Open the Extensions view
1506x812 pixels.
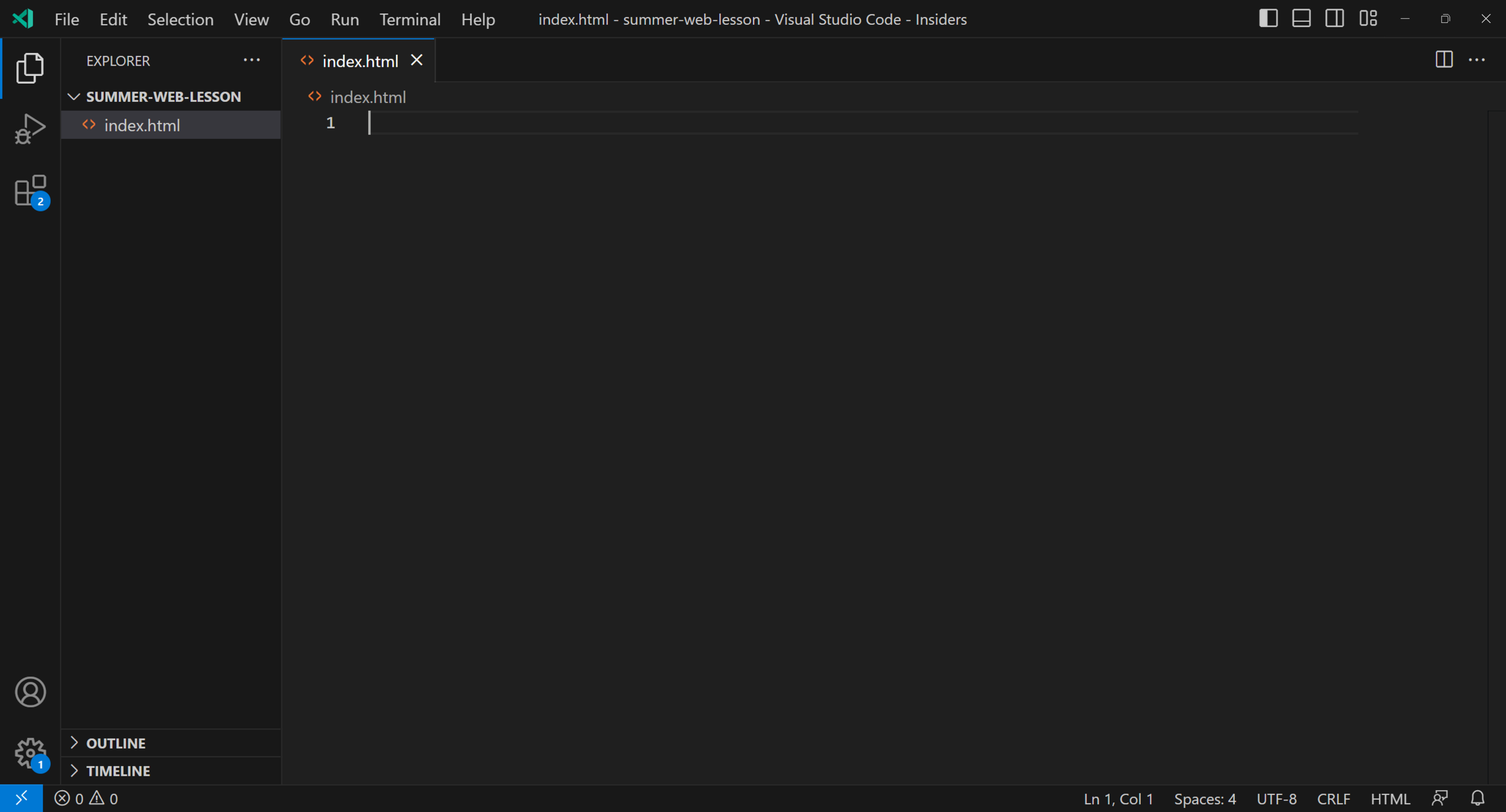pyautogui.click(x=30, y=192)
